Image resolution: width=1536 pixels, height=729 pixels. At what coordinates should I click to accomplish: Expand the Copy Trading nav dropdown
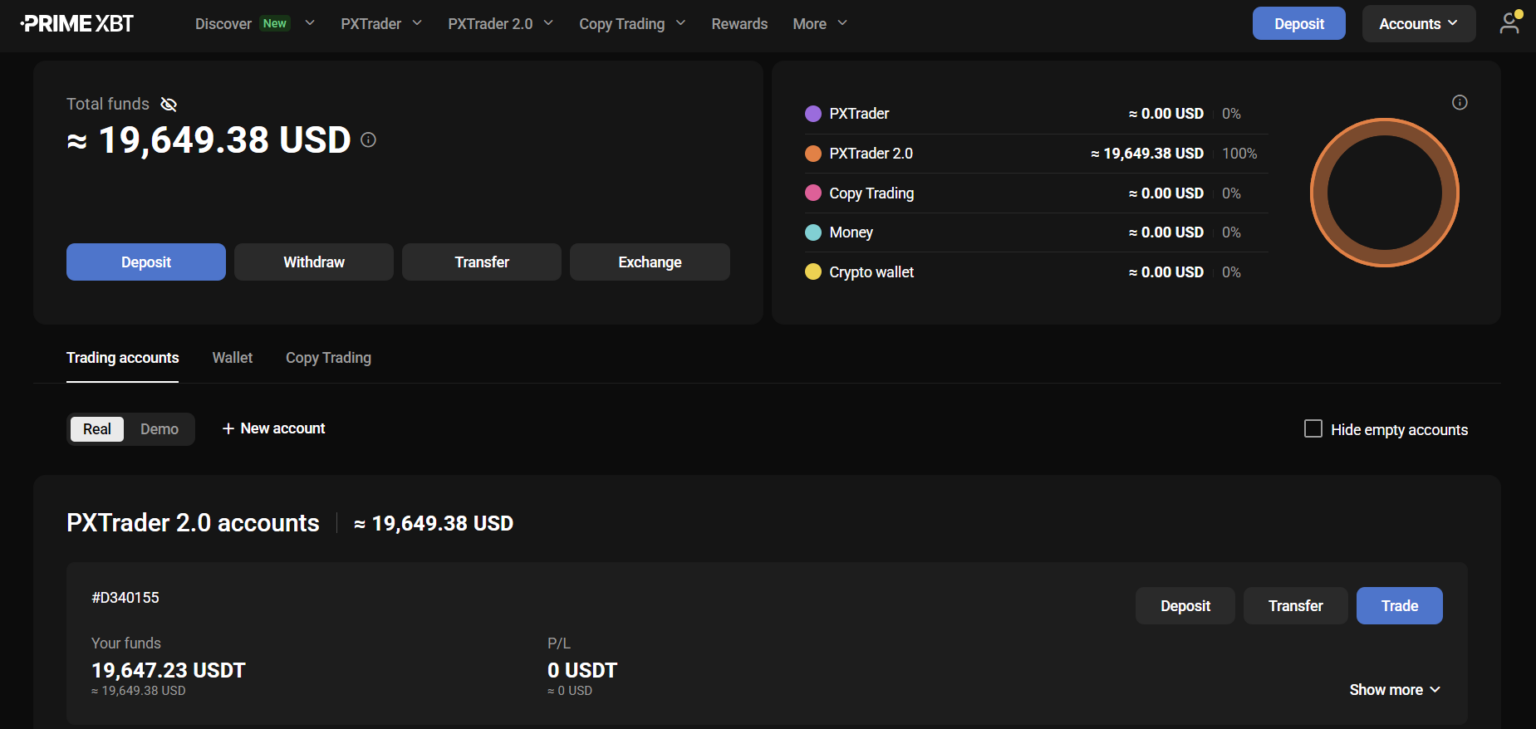[632, 24]
